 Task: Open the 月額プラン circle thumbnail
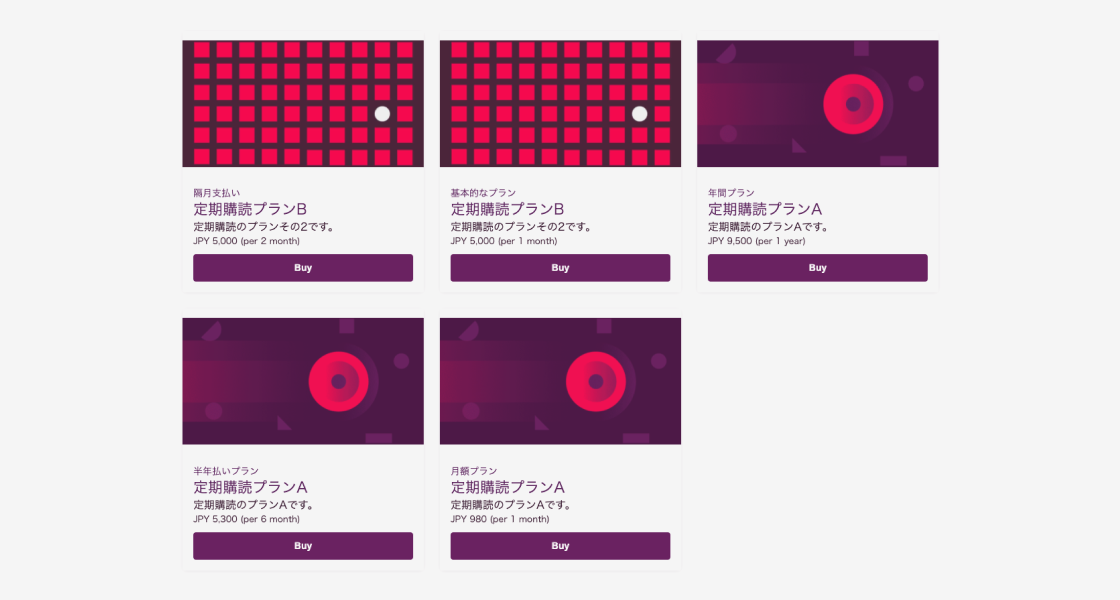click(x=560, y=381)
